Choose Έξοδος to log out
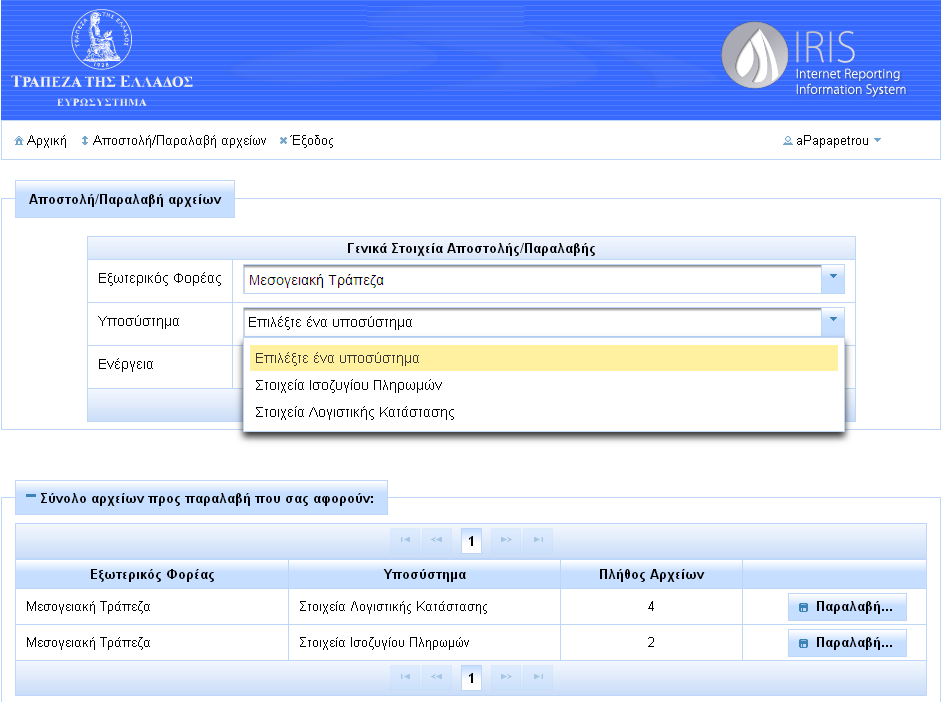 (x=306, y=141)
